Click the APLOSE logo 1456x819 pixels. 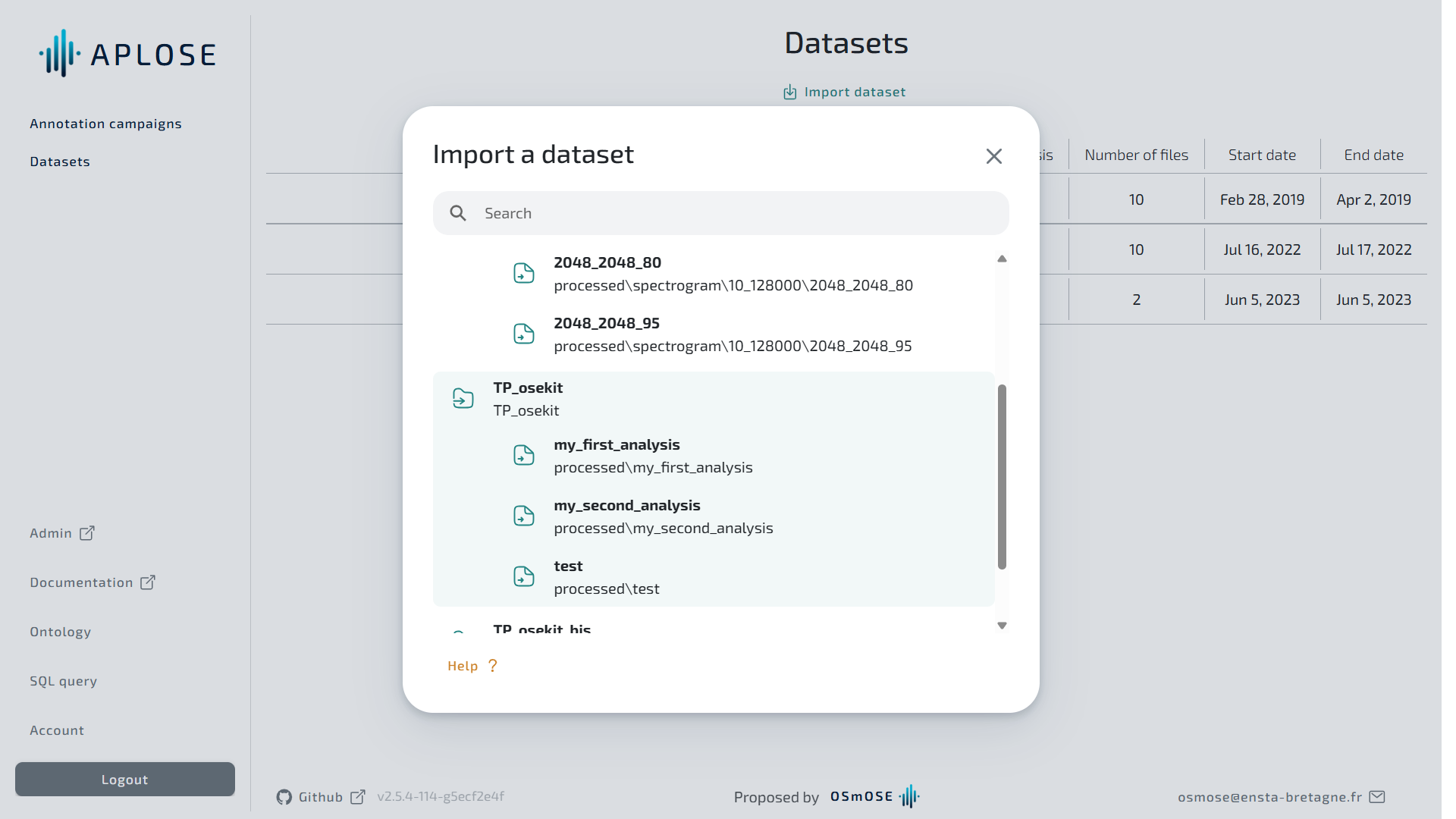coord(127,54)
